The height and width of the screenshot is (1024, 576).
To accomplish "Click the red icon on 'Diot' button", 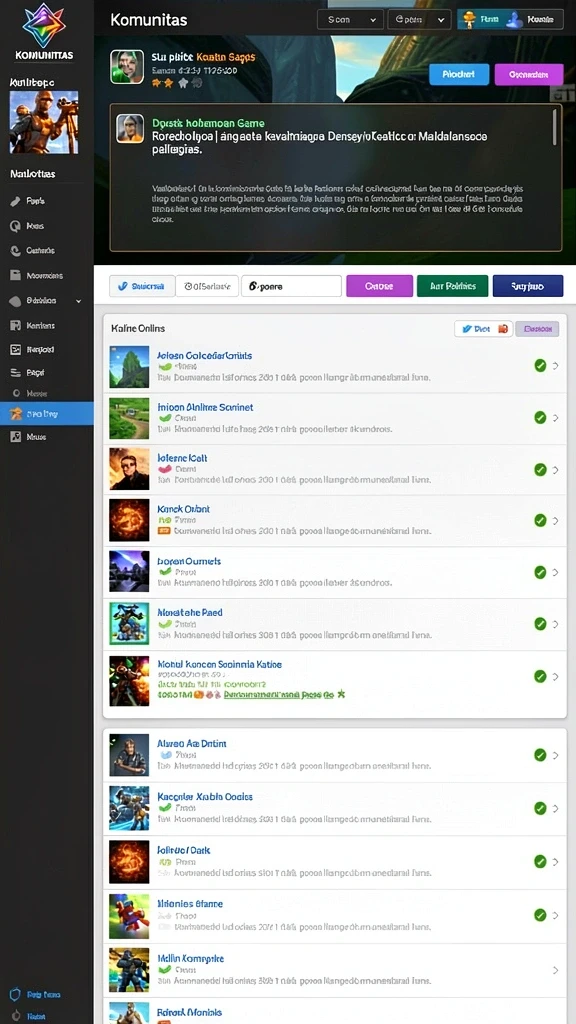I will [503, 329].
